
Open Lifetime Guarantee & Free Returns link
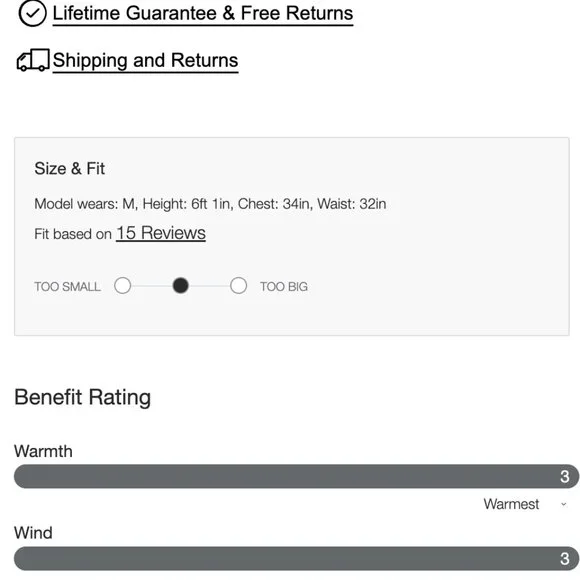203,14
